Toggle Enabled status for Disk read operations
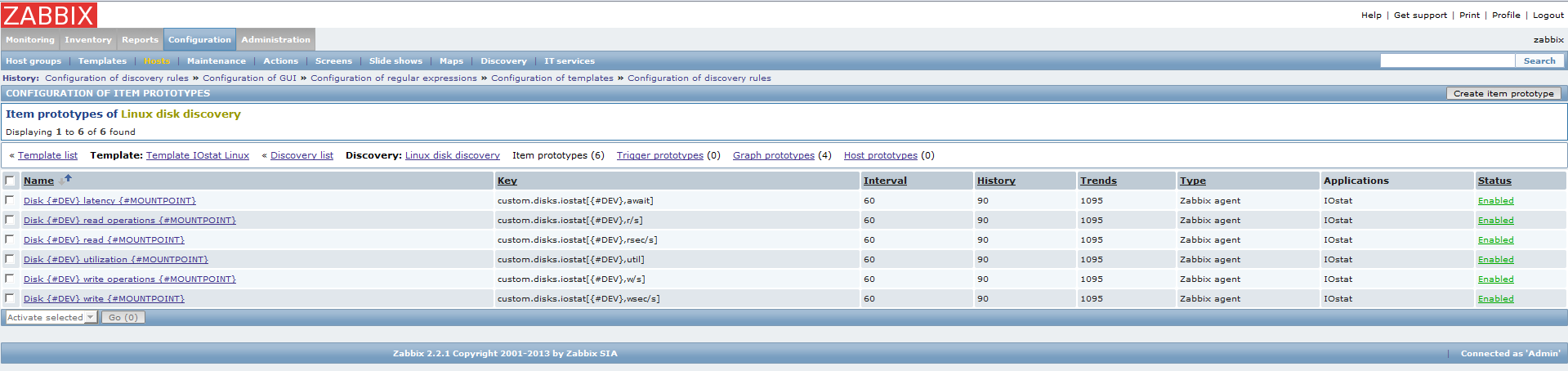 pos(1495,221)
